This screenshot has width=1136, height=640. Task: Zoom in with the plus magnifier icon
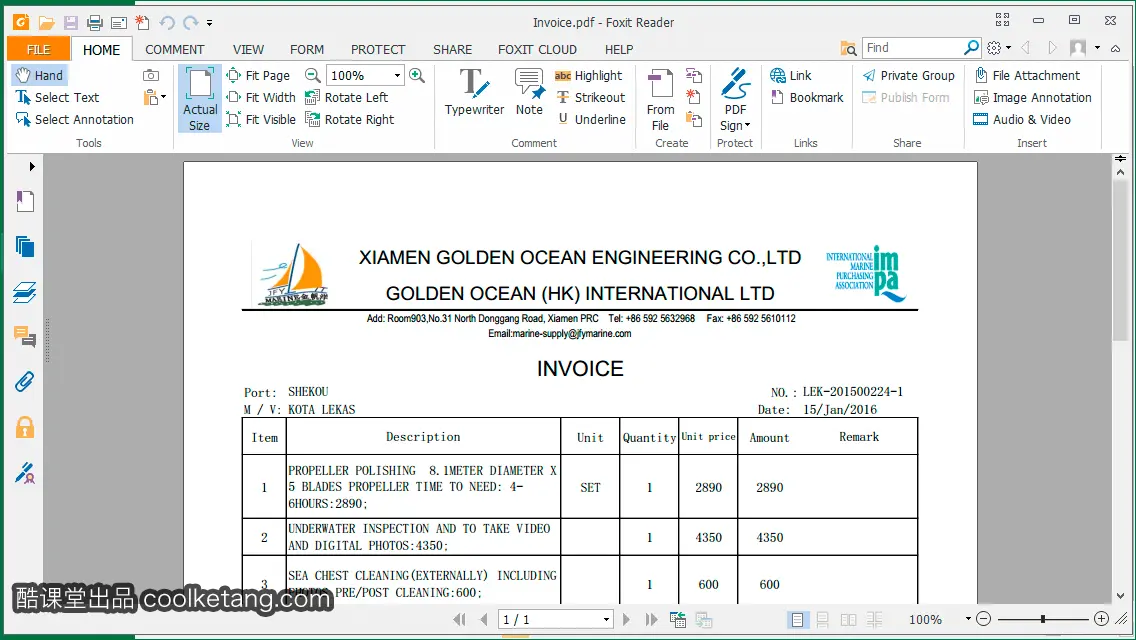(x=417, y=75)
